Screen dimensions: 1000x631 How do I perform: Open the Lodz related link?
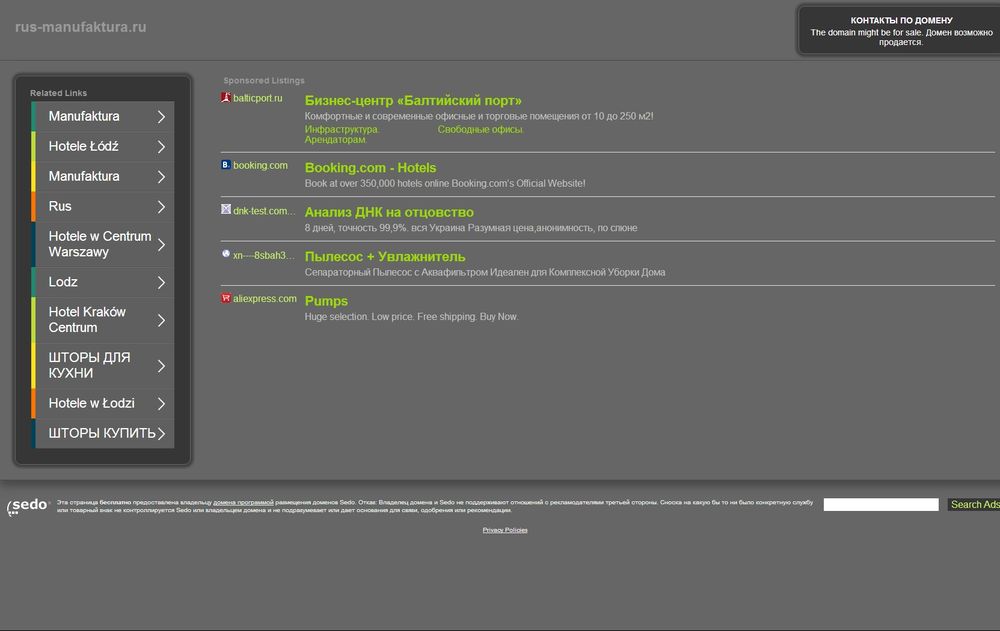coord(63,281)
